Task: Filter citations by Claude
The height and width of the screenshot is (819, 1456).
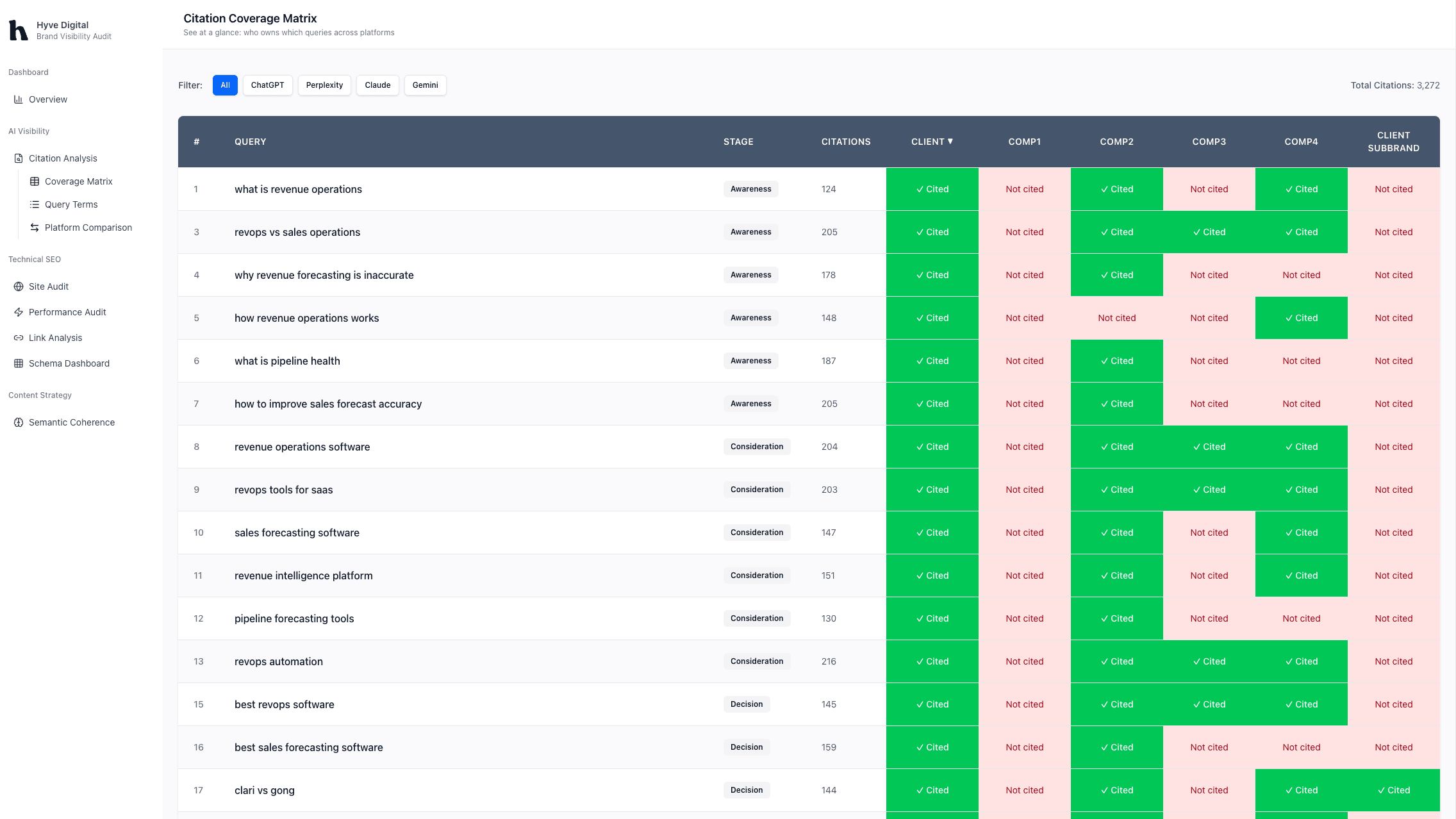Action: pos(377,85)
